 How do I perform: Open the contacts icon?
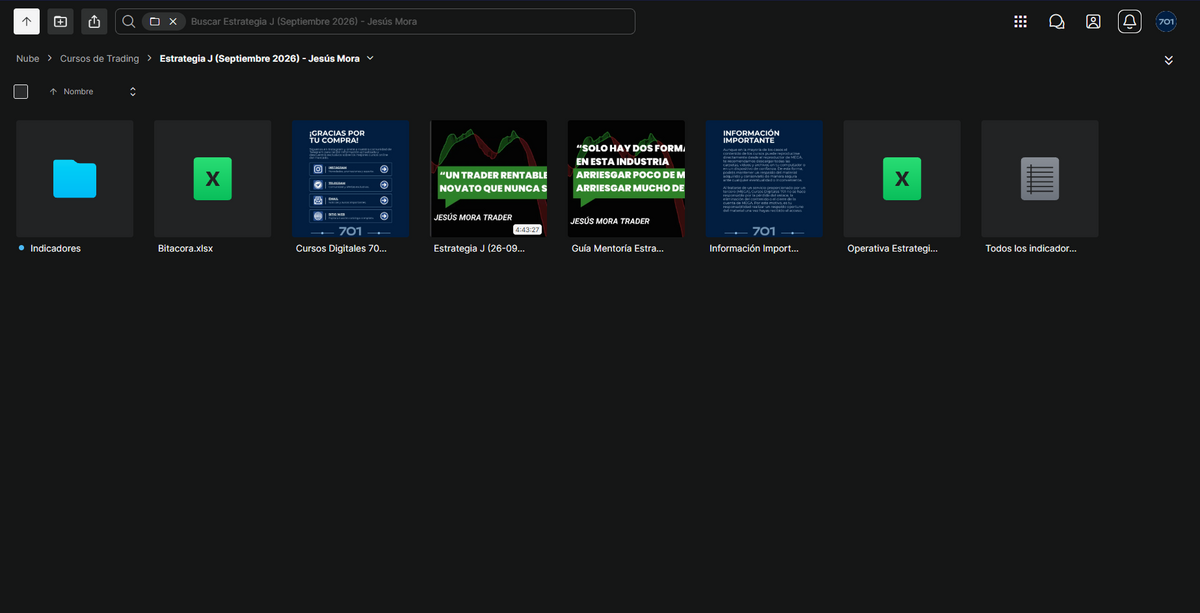coord(1093,21)
